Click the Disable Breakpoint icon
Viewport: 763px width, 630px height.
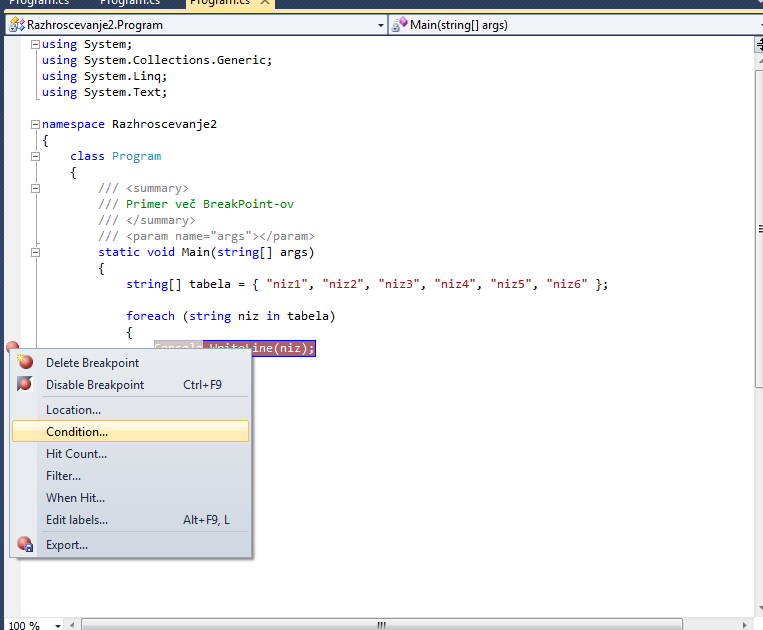(x=25, y=384)
